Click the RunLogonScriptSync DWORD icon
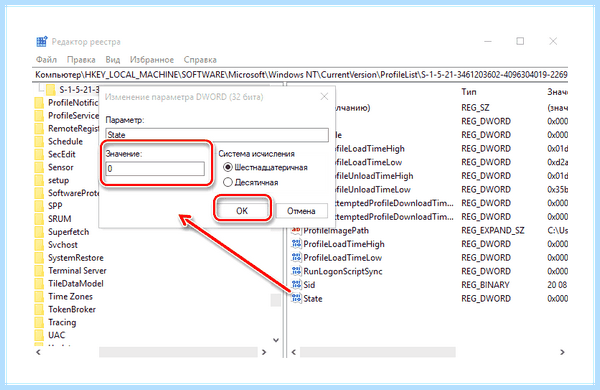600x390 pixels. [x=296, y=271]
